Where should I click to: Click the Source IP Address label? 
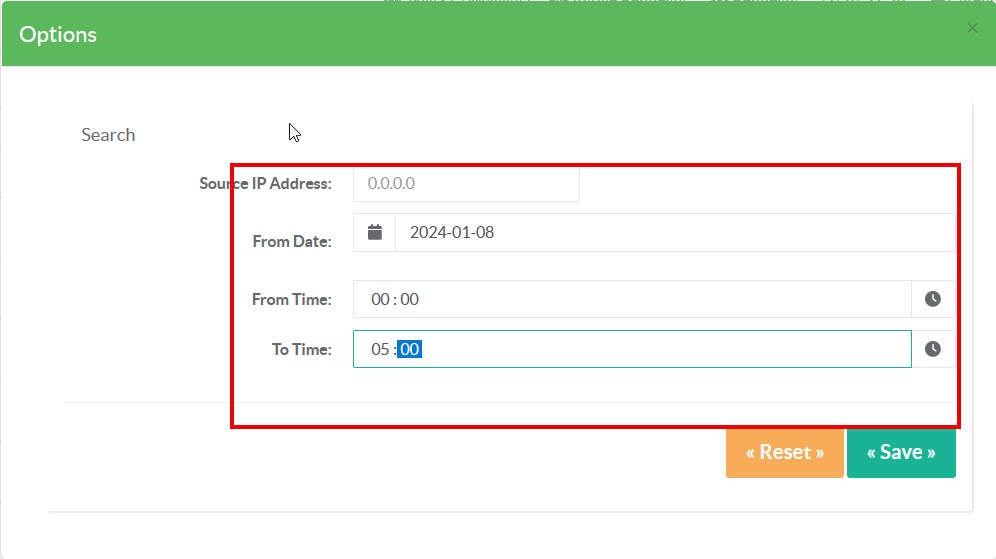(x=265, y=183)
